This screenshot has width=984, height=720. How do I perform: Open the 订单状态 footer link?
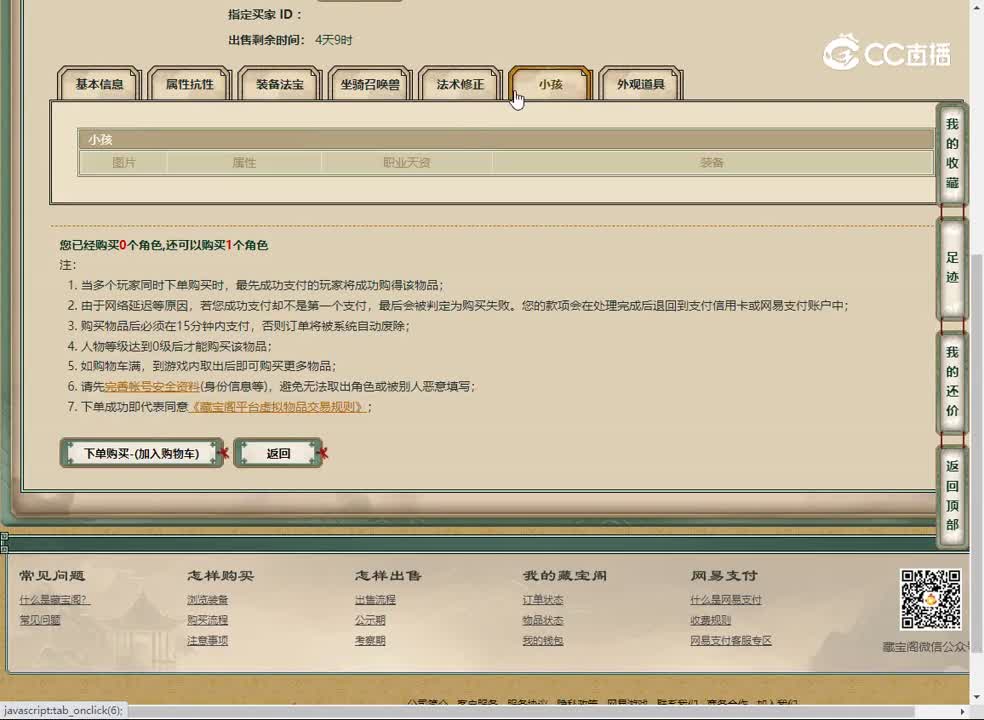click(543, 600)
